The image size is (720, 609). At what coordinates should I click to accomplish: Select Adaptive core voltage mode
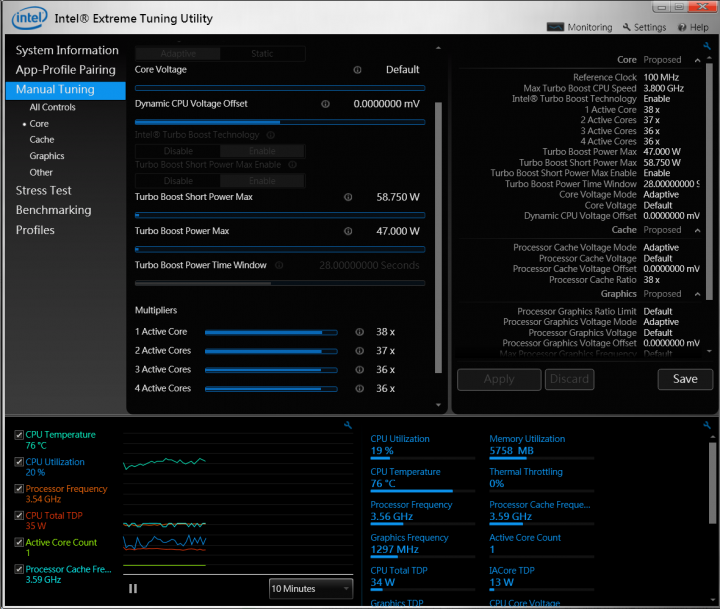178,54
